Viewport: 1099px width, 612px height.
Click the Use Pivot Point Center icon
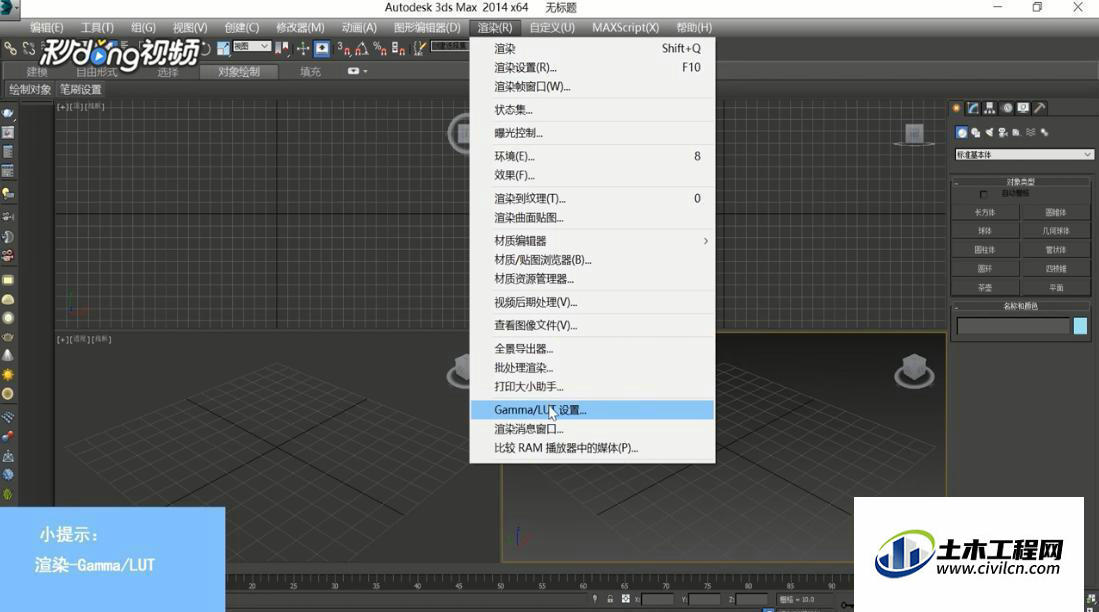pyautogui.click(x=282, y=48)
